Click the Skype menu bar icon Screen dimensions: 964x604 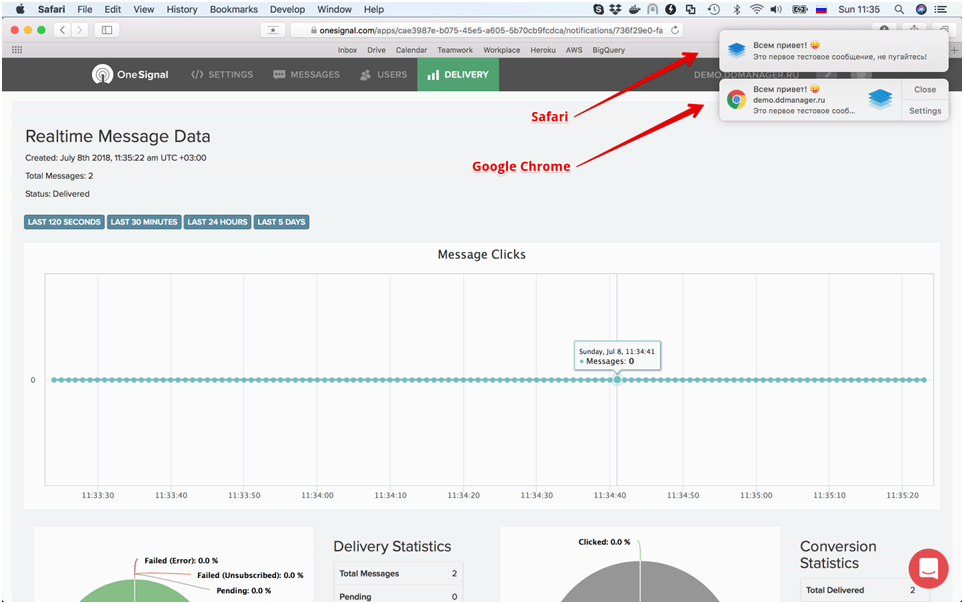[598, 9]
